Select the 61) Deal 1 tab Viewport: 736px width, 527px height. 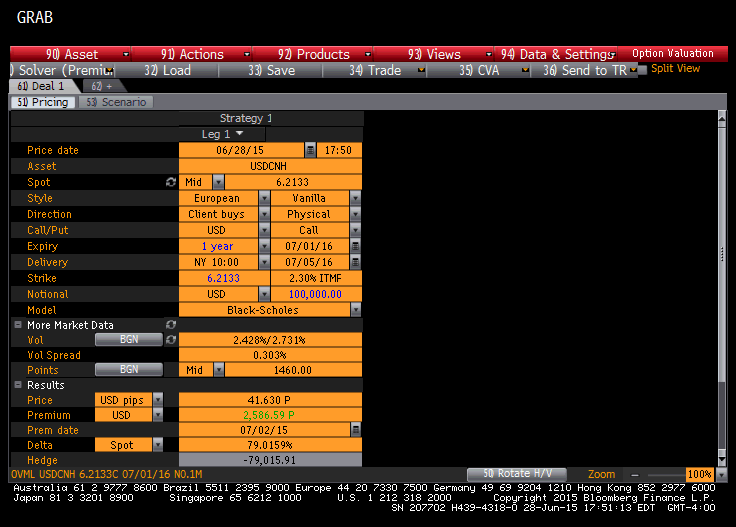pyautogui.click(x=41, y=86)
